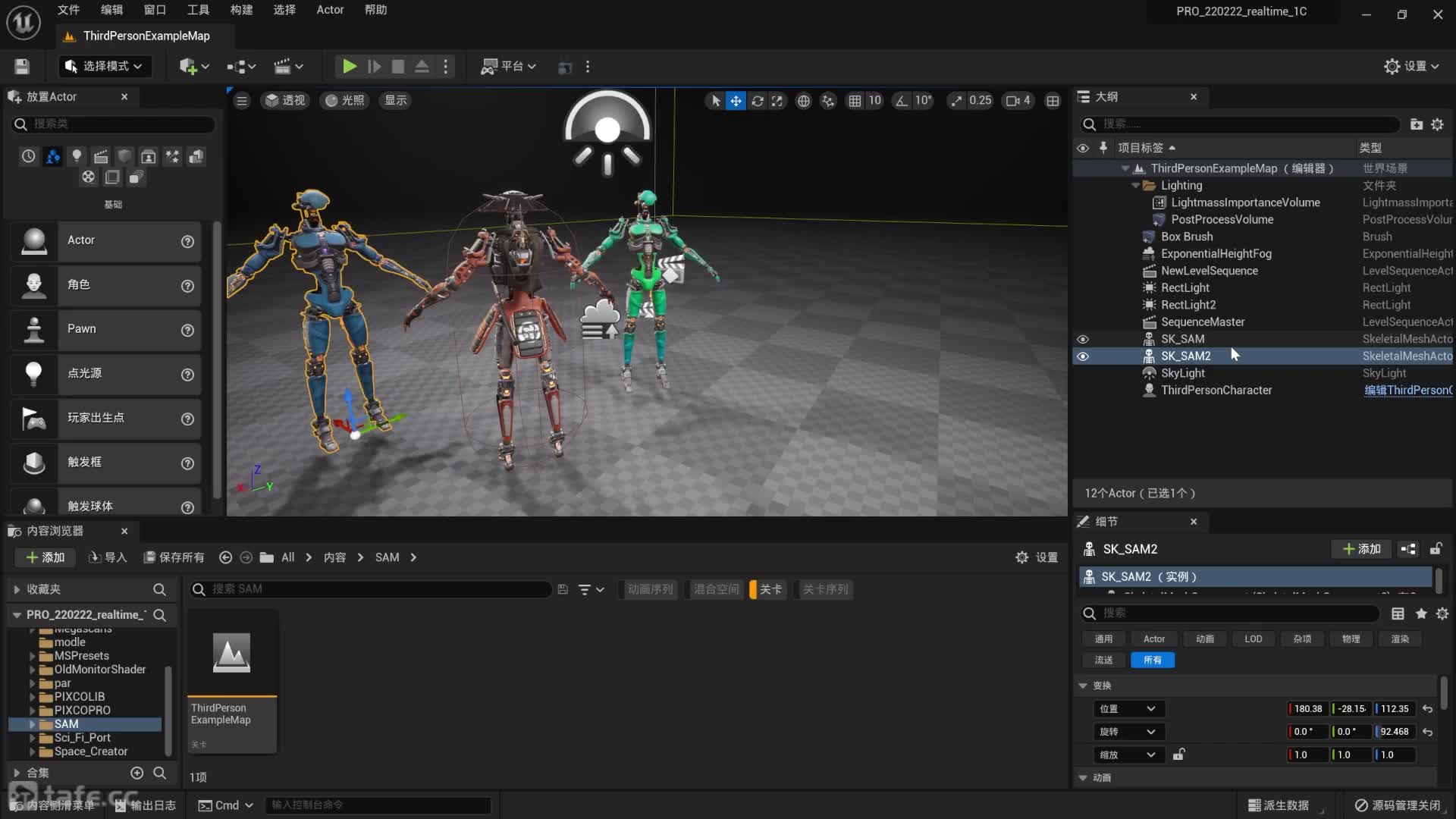This screenshot has height=819, width=1456.
Task: Open 编辑ThirdPersonCharacter blueprint link
Action: click(x=1408, y=391)
